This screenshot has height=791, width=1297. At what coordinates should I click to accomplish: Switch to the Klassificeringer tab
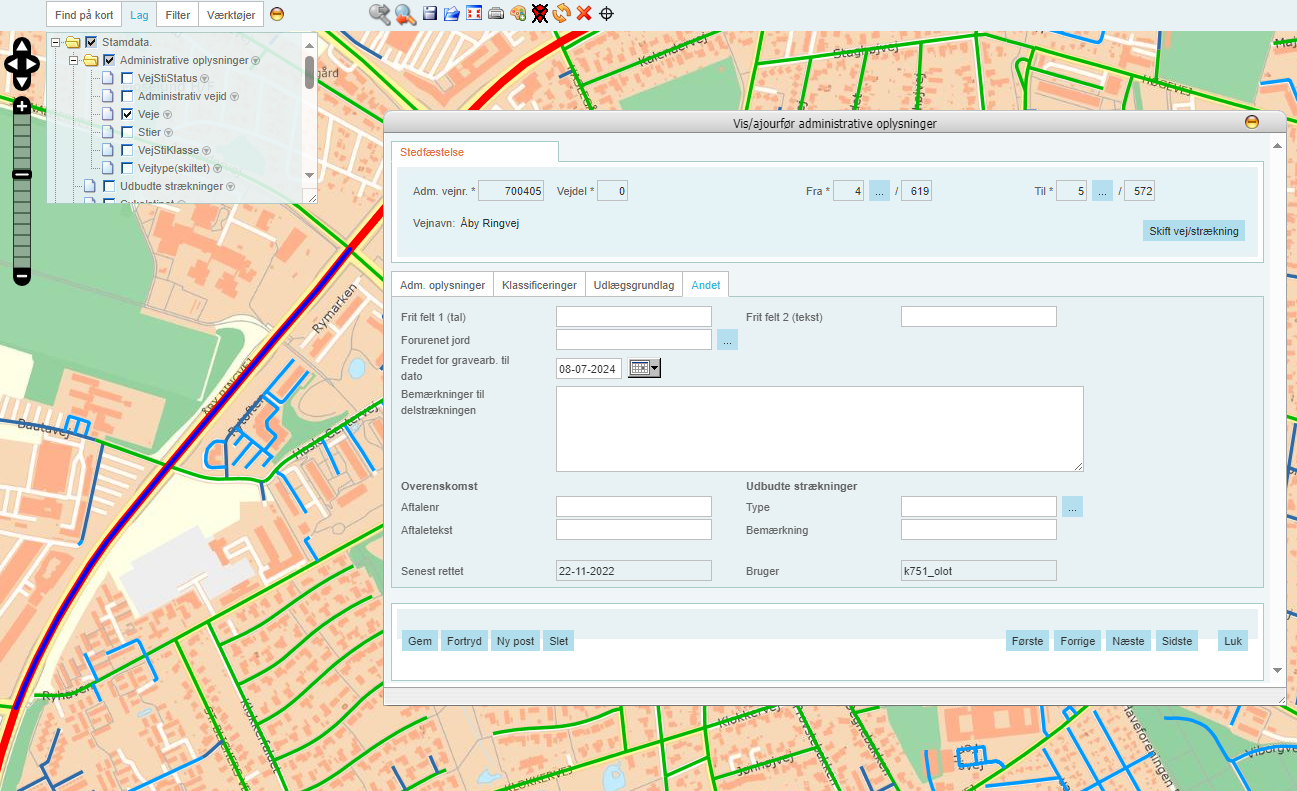[x=539, y=285]
